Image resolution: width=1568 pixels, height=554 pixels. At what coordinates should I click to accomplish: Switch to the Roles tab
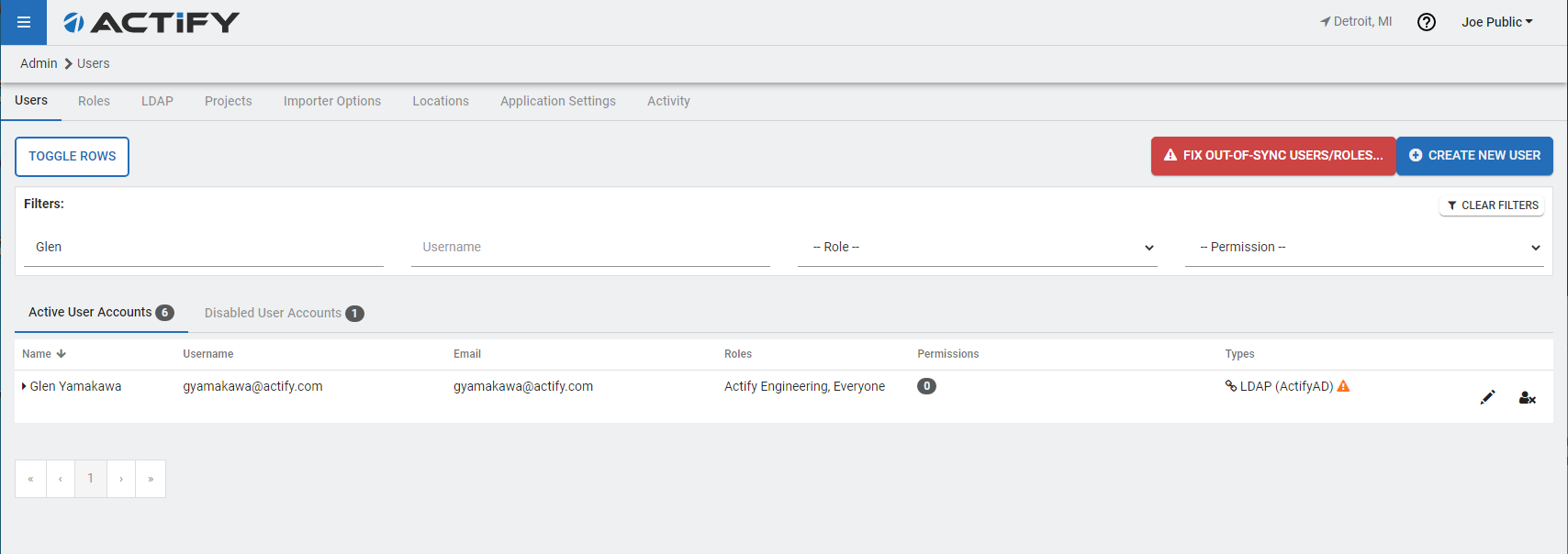pyautogui.click(x=94, y=101)
